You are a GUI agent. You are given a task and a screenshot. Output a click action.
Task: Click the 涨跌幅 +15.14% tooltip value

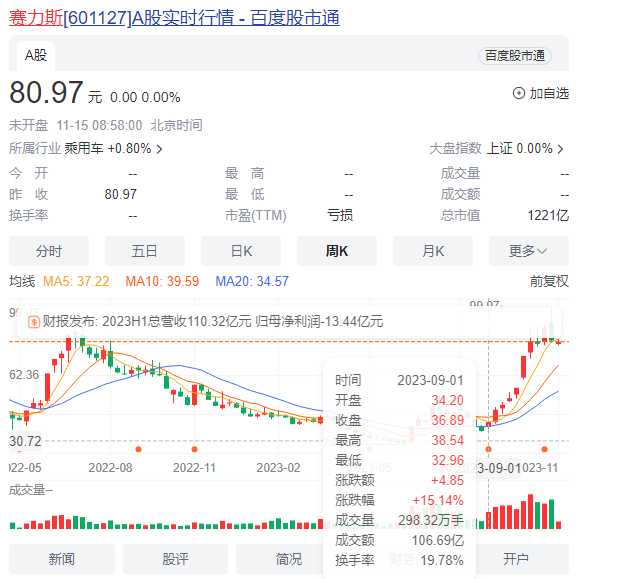[x=438, y=501]
